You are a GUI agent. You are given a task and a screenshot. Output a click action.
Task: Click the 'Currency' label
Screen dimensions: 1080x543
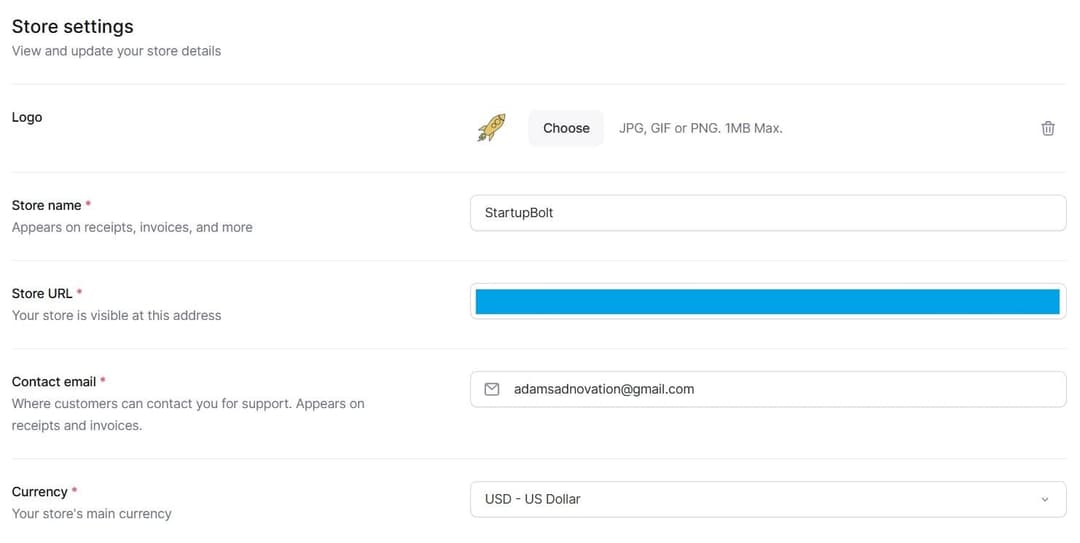pos(39,492)
